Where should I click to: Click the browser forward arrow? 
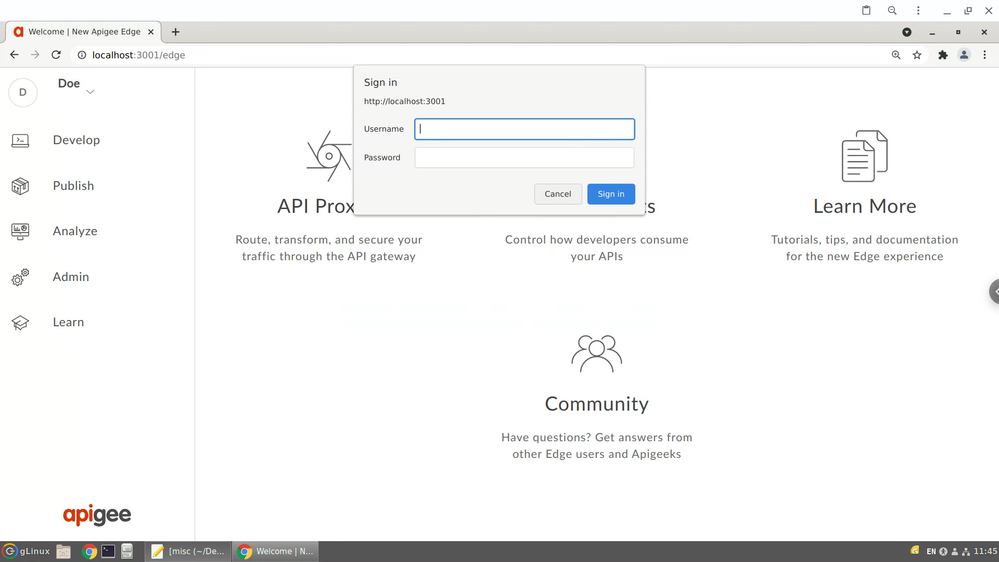click(x=35, y=55)
